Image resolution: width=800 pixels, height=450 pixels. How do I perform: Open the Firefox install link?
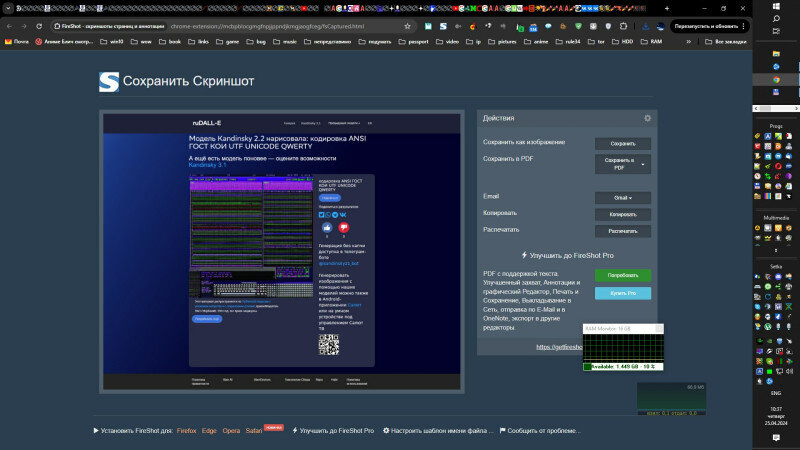point(186,431)
